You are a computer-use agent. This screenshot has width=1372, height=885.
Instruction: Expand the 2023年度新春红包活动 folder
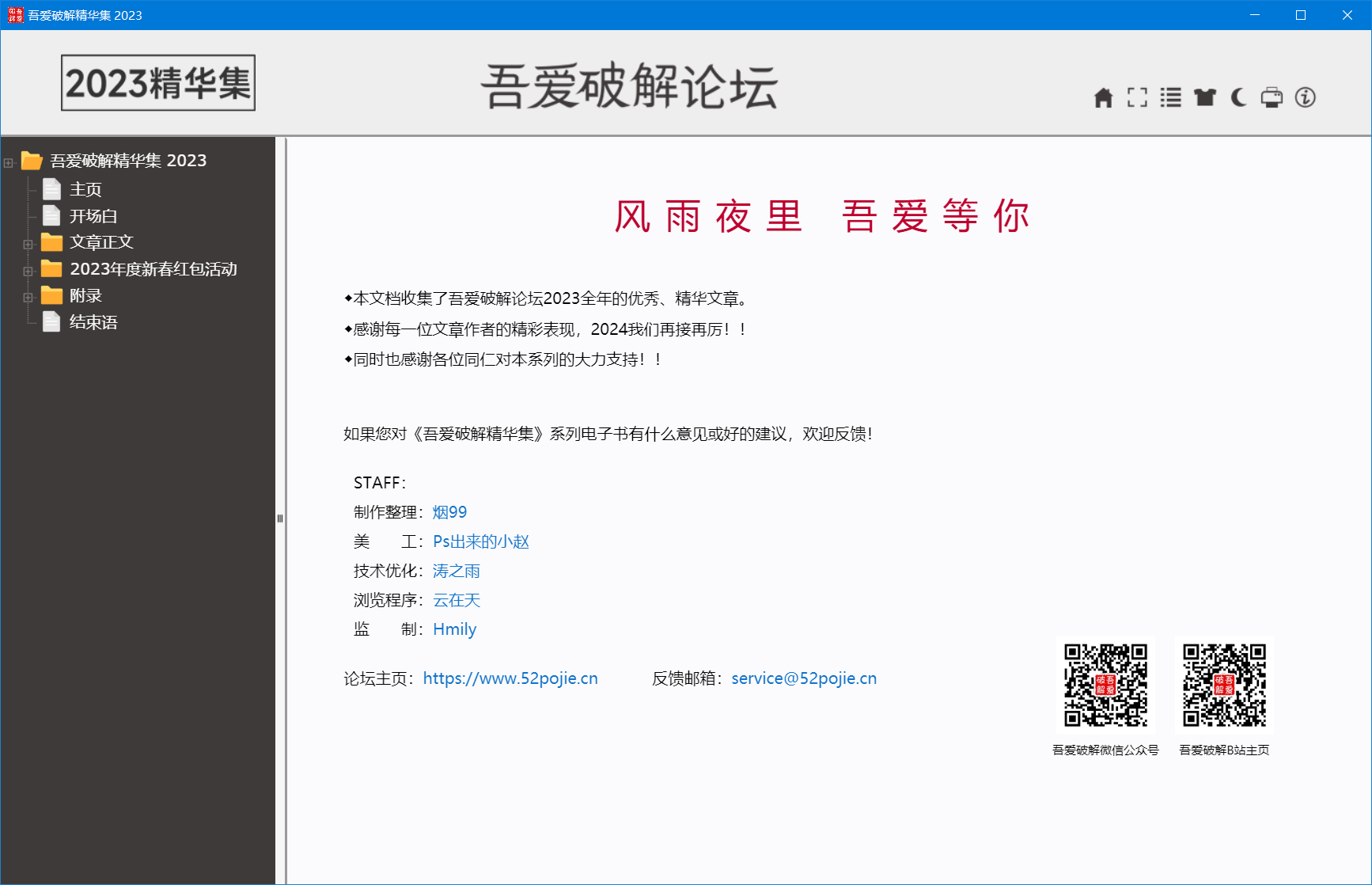[x=28, y=270]
